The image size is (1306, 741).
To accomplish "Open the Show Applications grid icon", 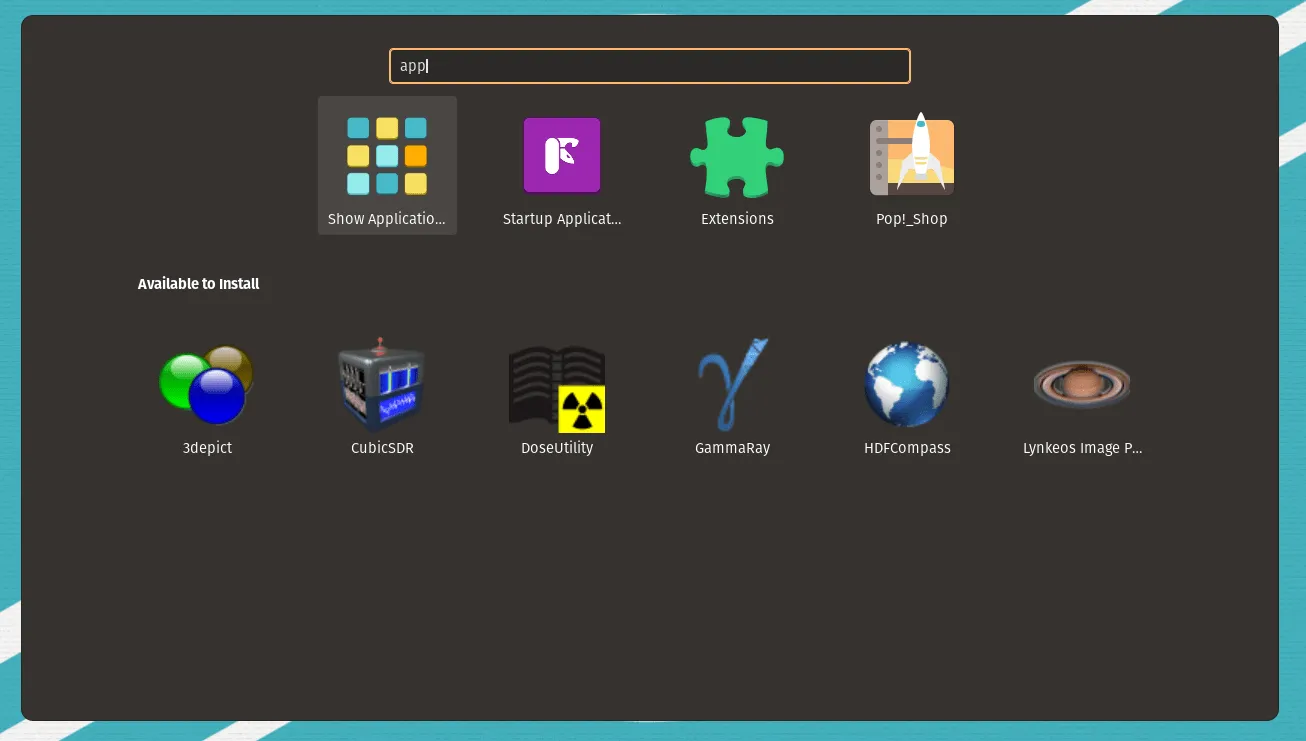I will pos(387,156).
